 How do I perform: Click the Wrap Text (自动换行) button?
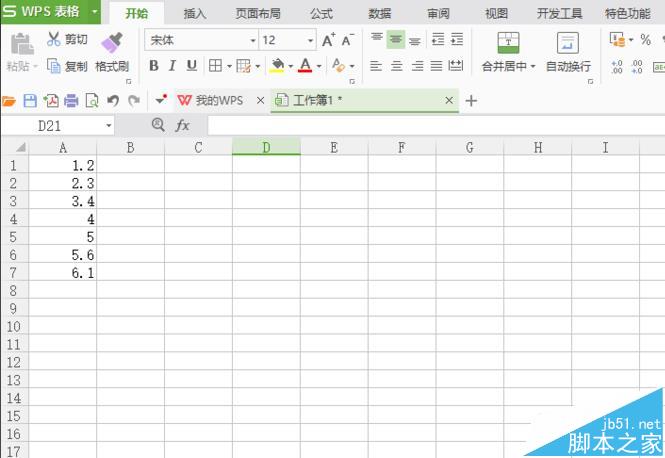(x=568, y=52)
